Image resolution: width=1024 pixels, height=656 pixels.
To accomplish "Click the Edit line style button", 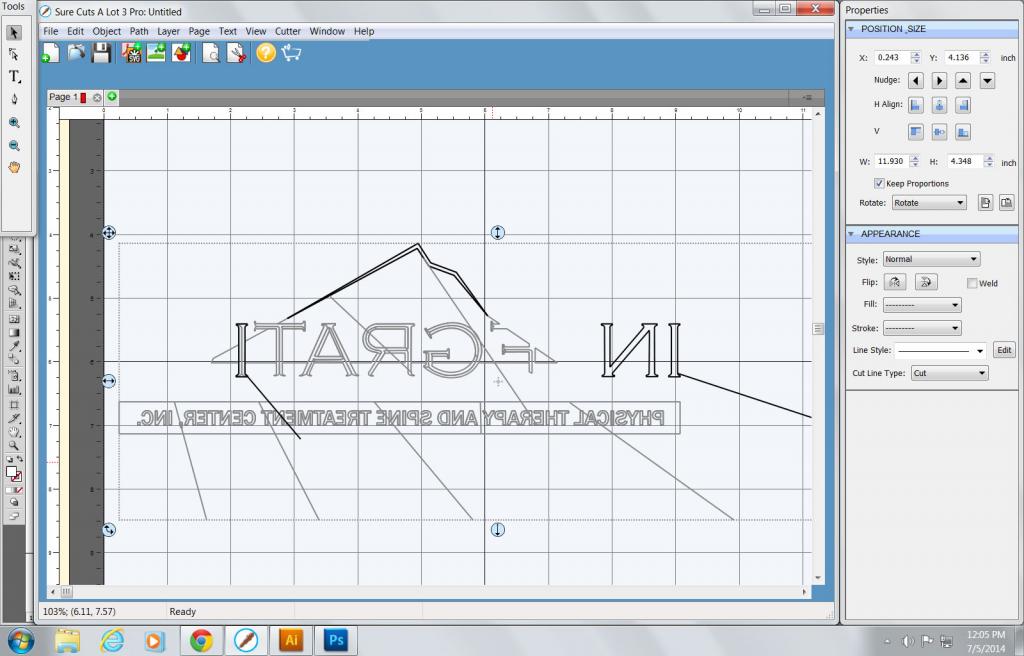I will (1004, 350).
